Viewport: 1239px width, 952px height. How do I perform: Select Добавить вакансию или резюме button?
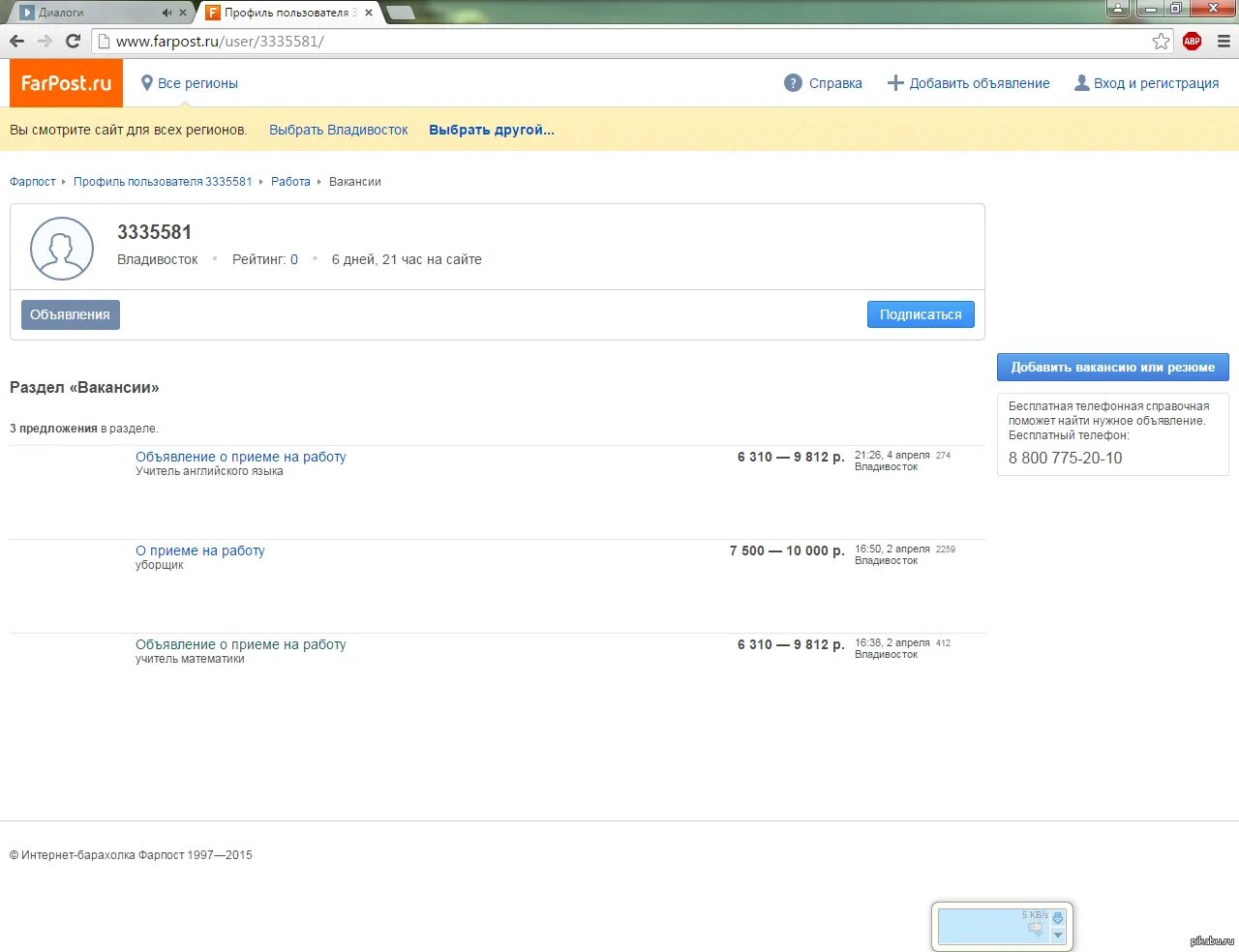1113,367
